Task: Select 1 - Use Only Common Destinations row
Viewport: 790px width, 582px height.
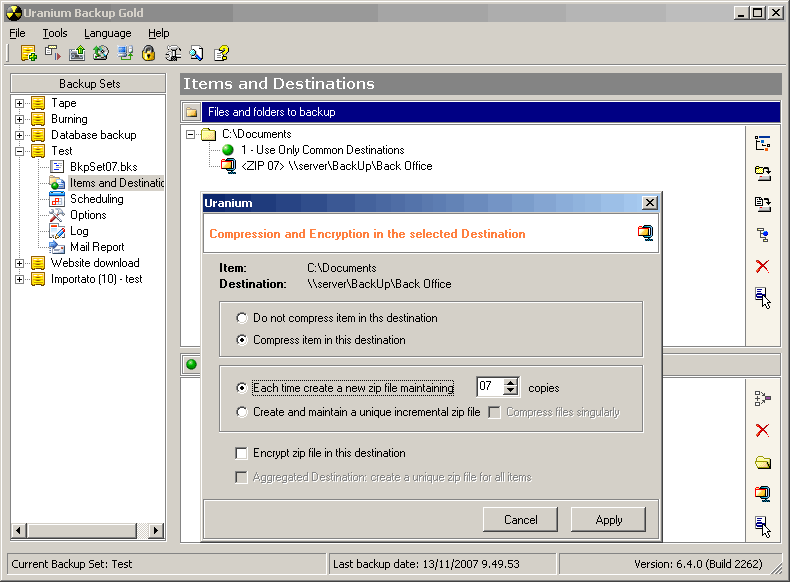Action: 322,150
